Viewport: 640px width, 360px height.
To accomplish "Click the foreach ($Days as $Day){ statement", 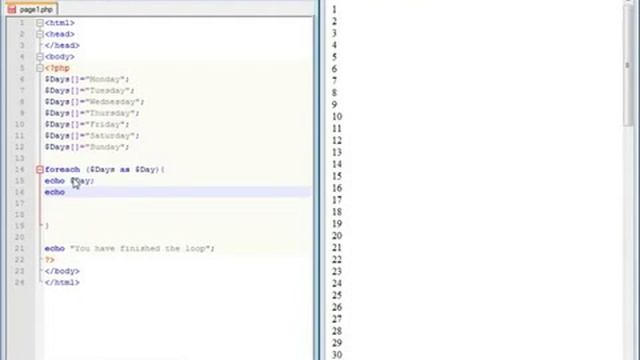I will pos(104,169).
